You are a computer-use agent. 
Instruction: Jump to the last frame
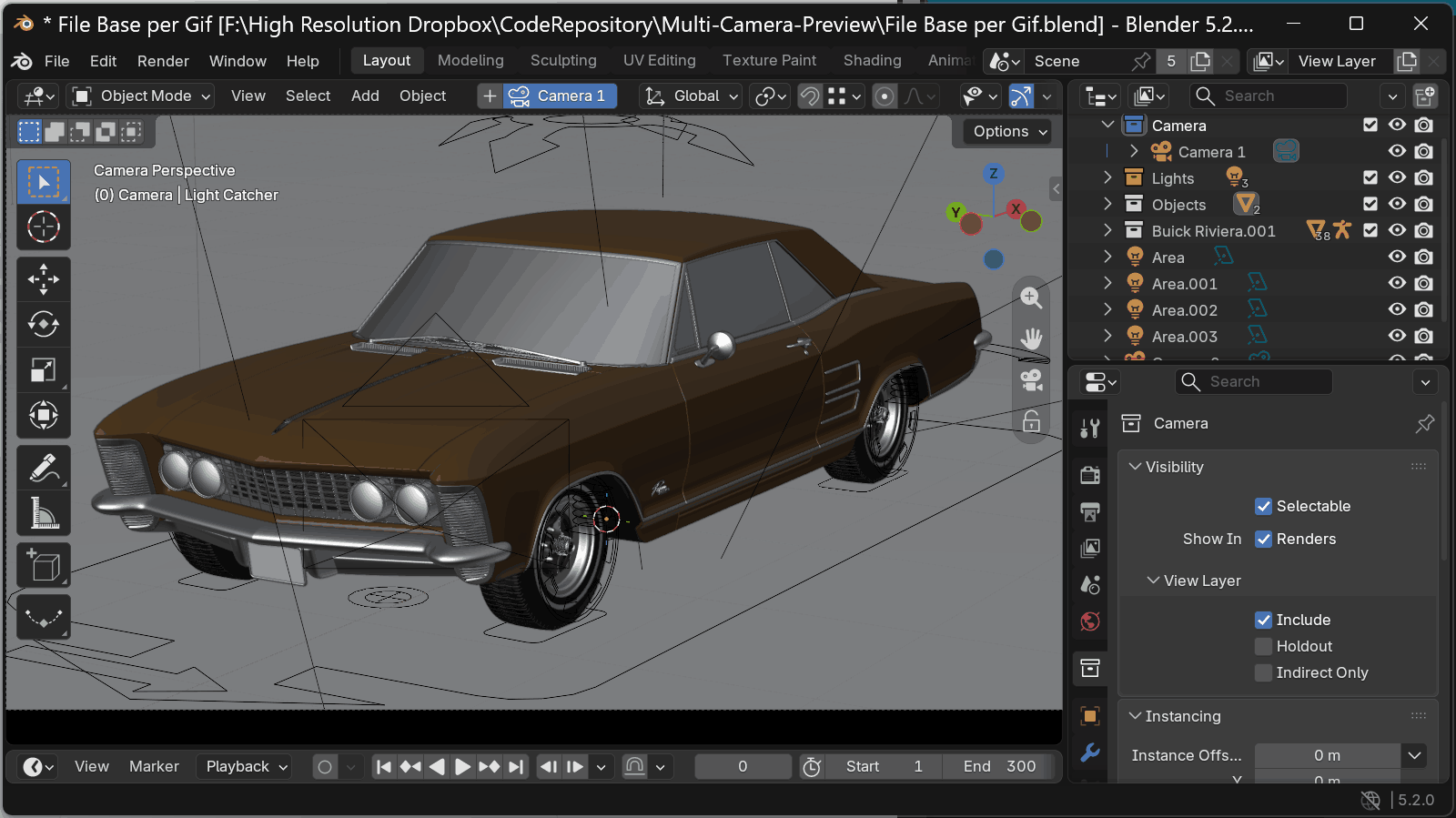click(516, 767)
